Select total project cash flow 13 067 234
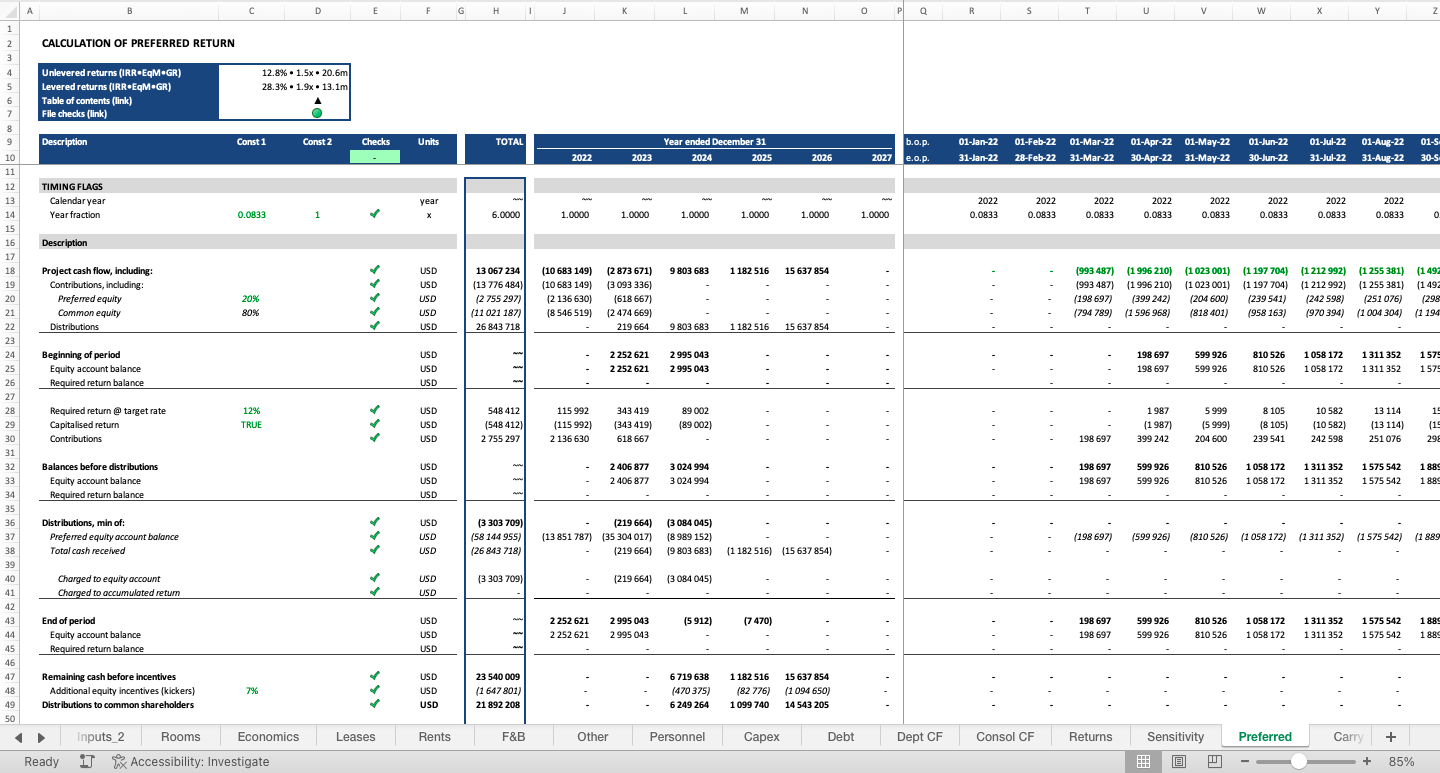1440x773 pixels. pyautogui.click(x=495, y=270)
